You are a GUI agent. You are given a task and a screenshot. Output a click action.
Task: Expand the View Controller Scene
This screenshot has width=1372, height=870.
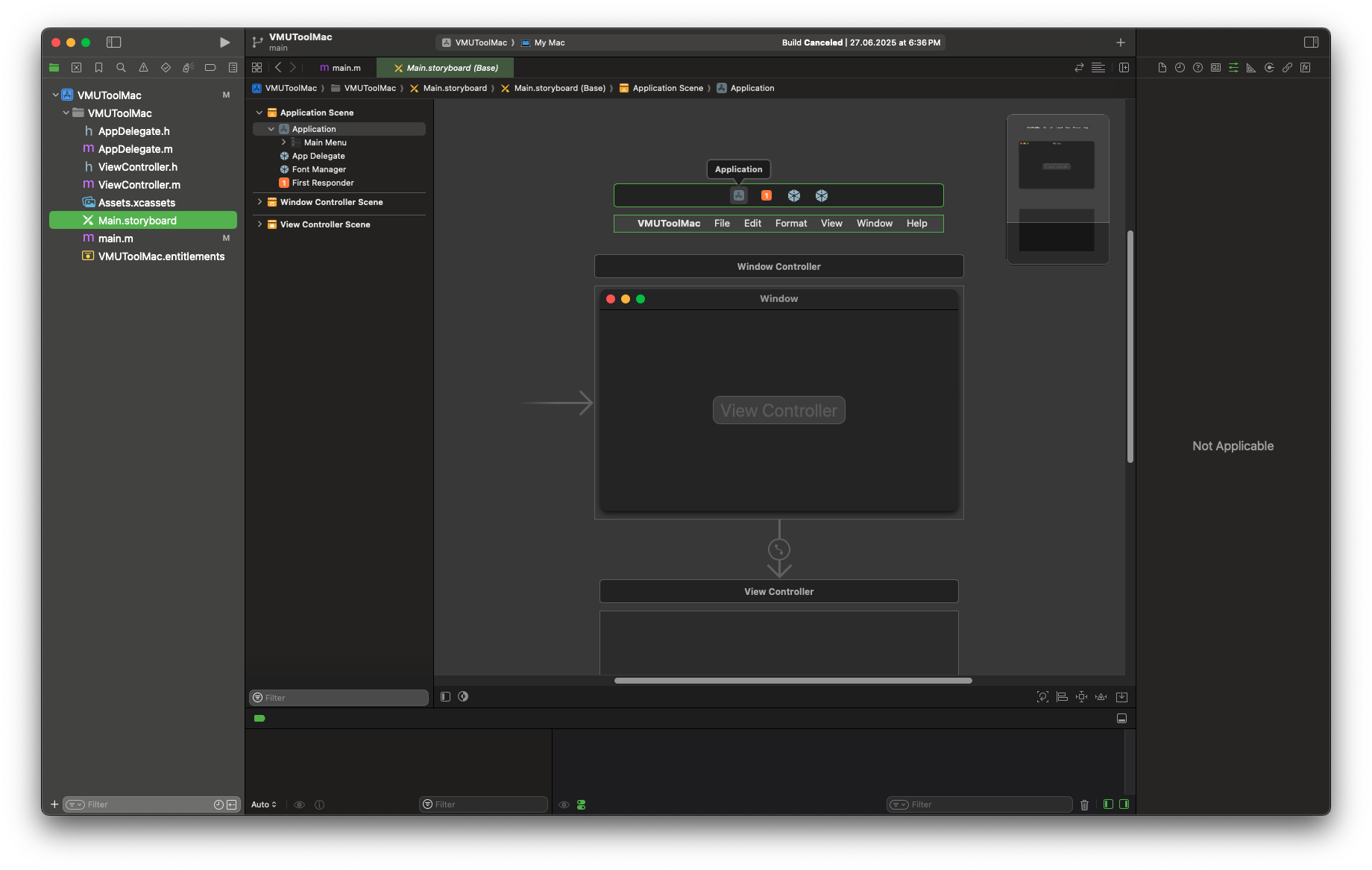click(x=259, y=224)
